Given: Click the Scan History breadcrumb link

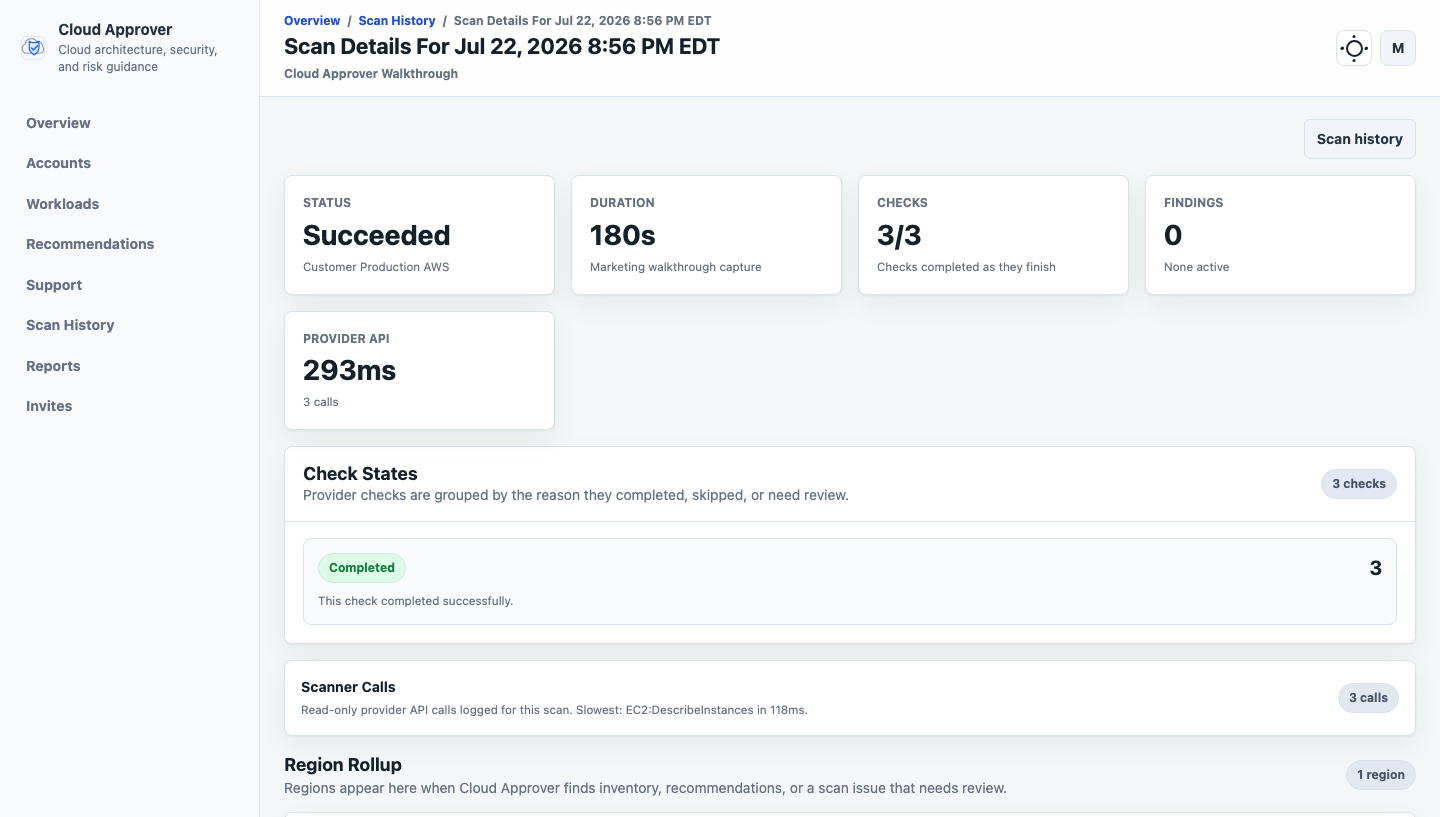Looking at the screenshot, I should [397, 20].
